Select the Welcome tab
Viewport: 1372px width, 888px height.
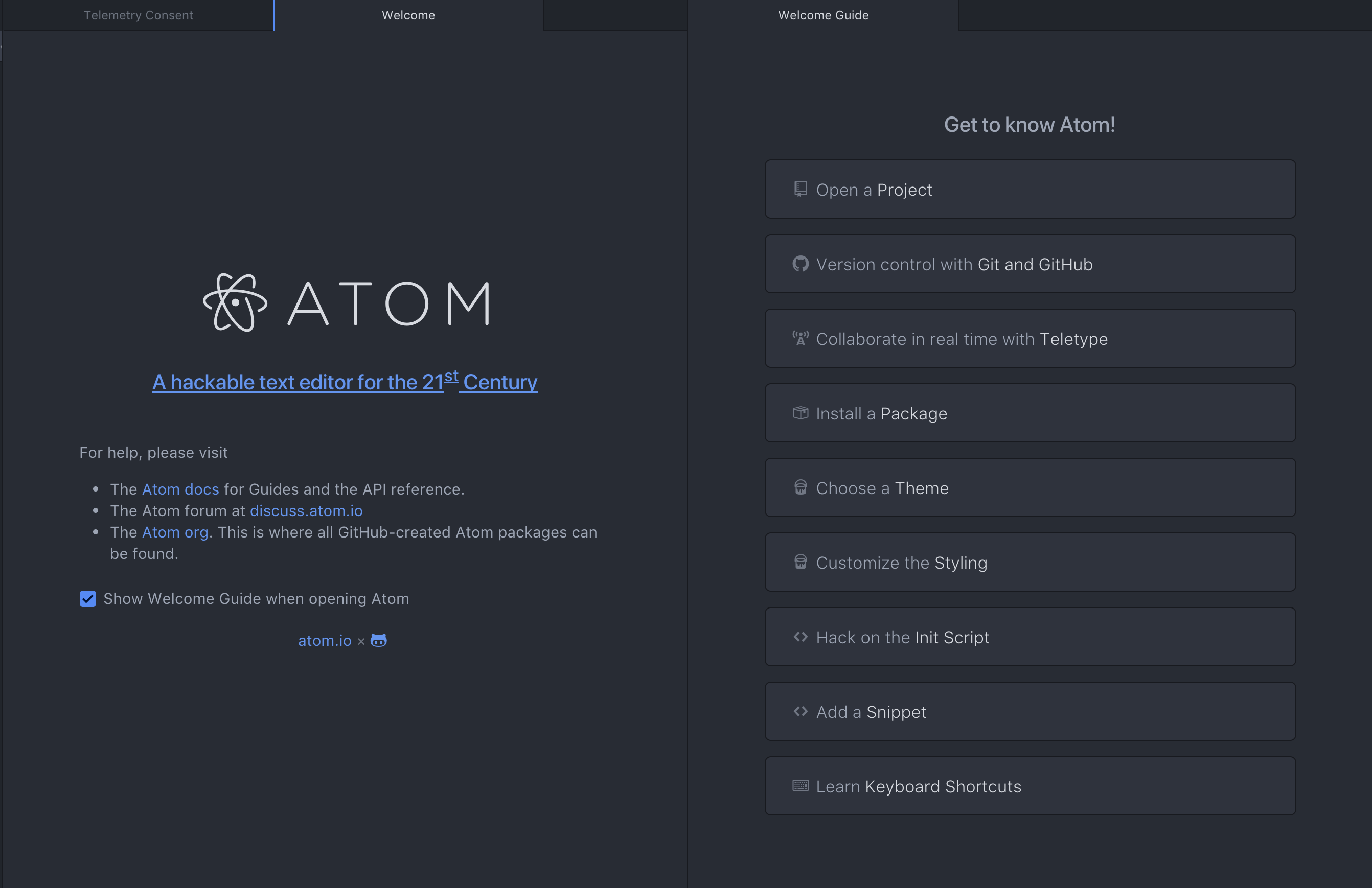(x=408, y=15)
